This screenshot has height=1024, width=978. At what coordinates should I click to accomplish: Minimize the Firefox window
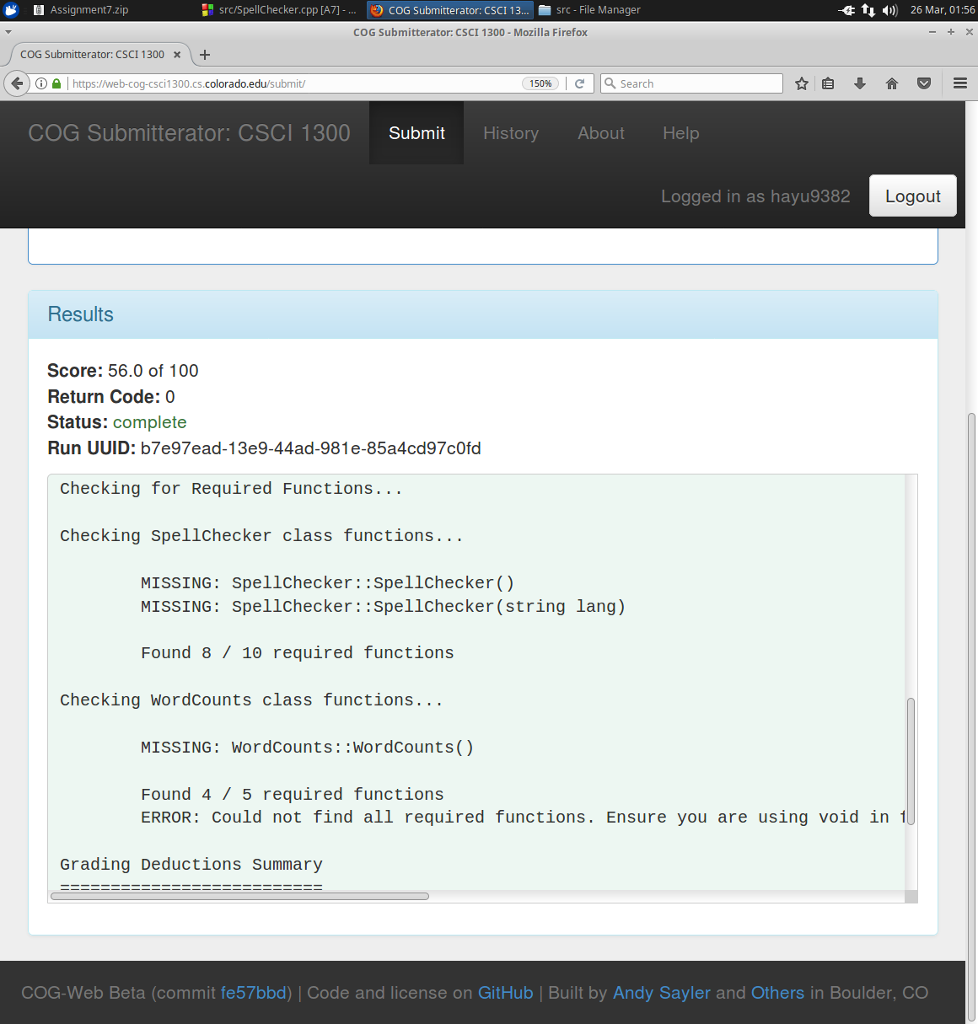pyautogui.click(x=932, y=32)
